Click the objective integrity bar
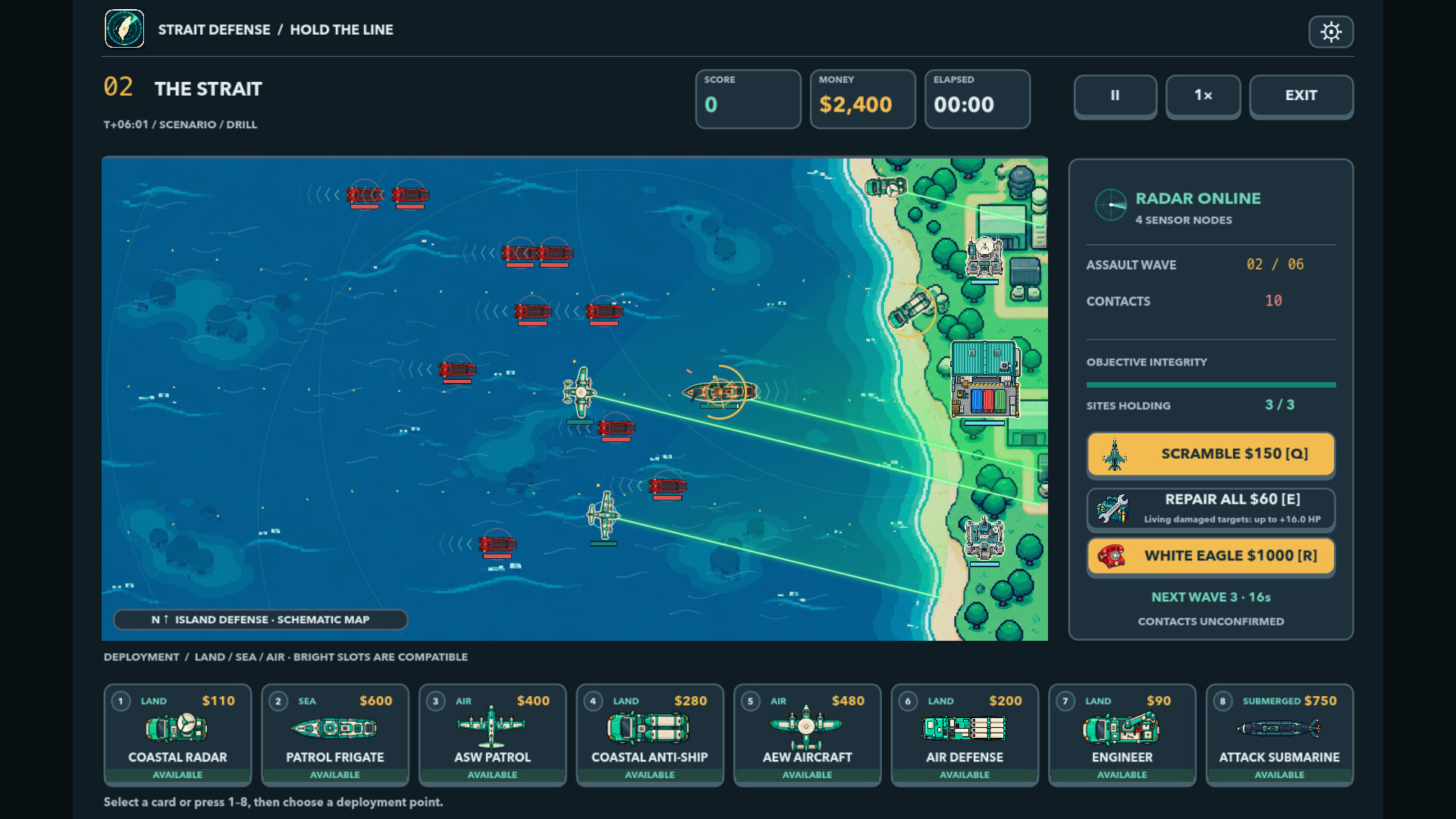 click(1211, 385)
